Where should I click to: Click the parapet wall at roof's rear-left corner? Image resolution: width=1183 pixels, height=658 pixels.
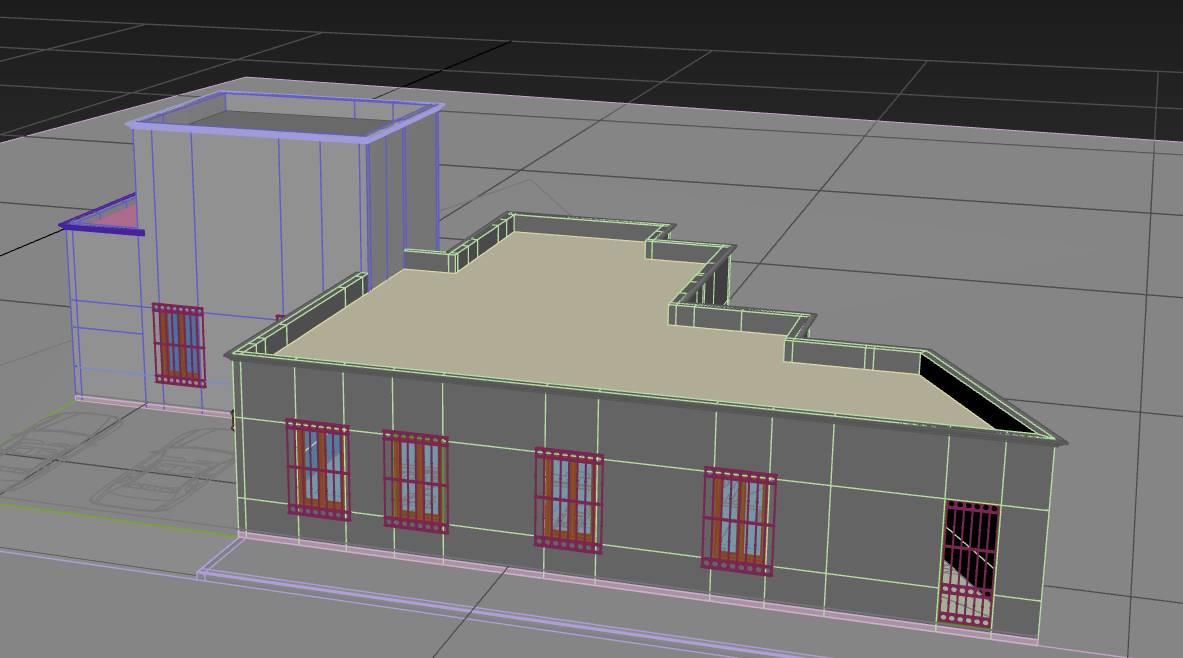pyautogui.click(x=428, y=261)
